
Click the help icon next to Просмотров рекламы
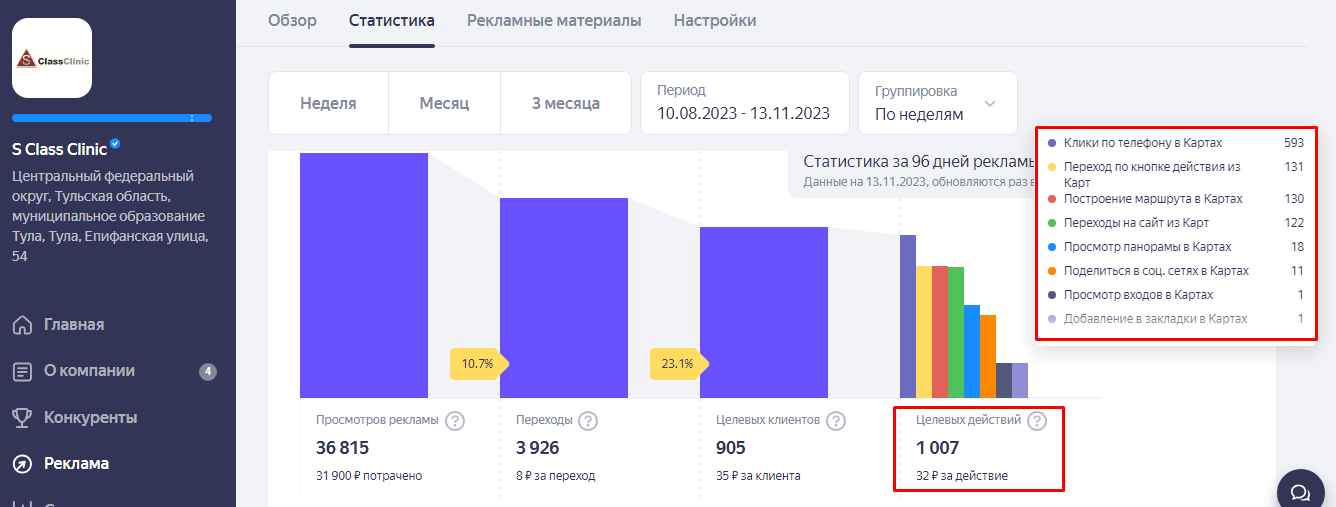point(455,421)
